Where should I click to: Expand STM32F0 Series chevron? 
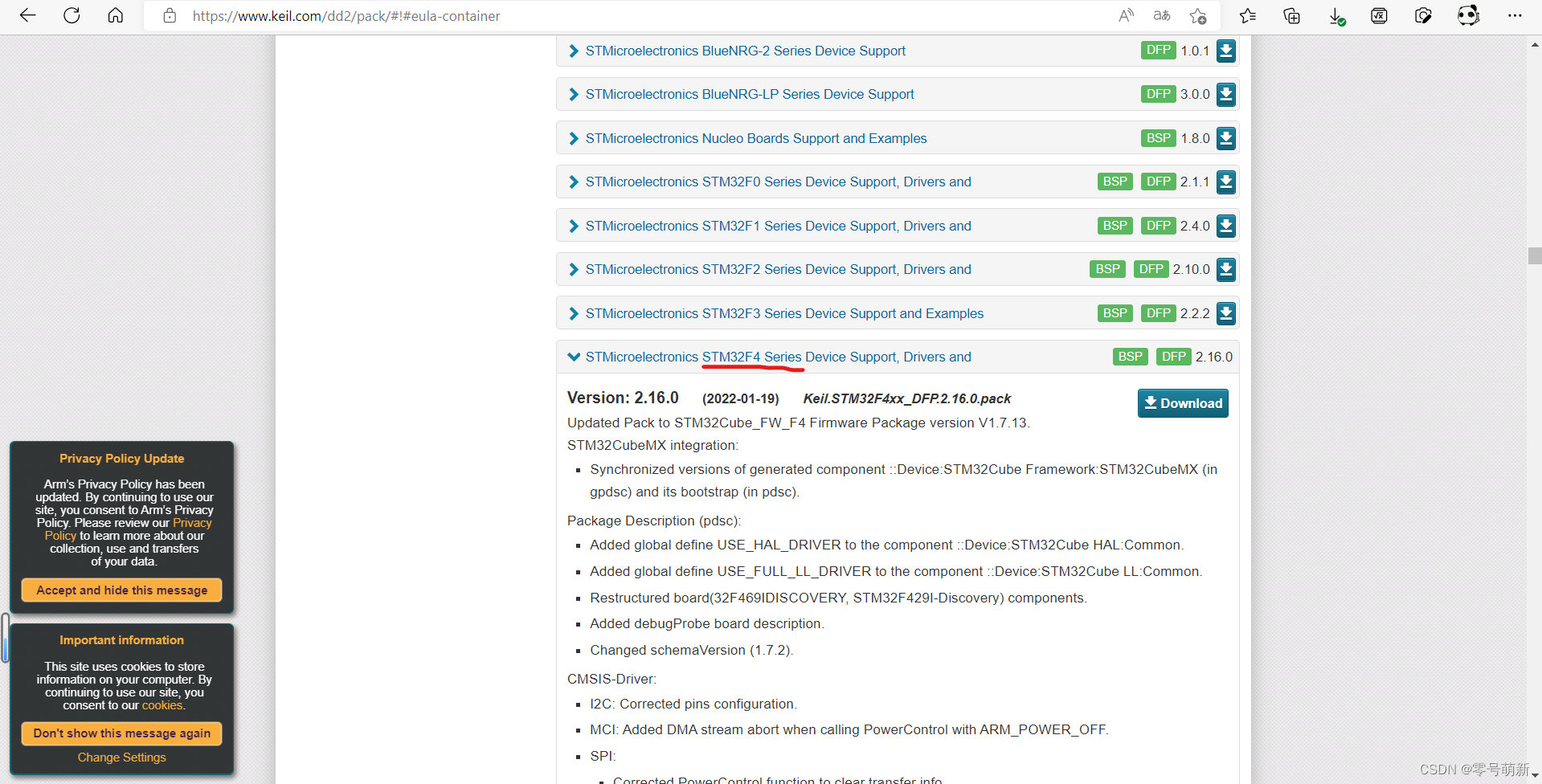(x=574, y=182)
